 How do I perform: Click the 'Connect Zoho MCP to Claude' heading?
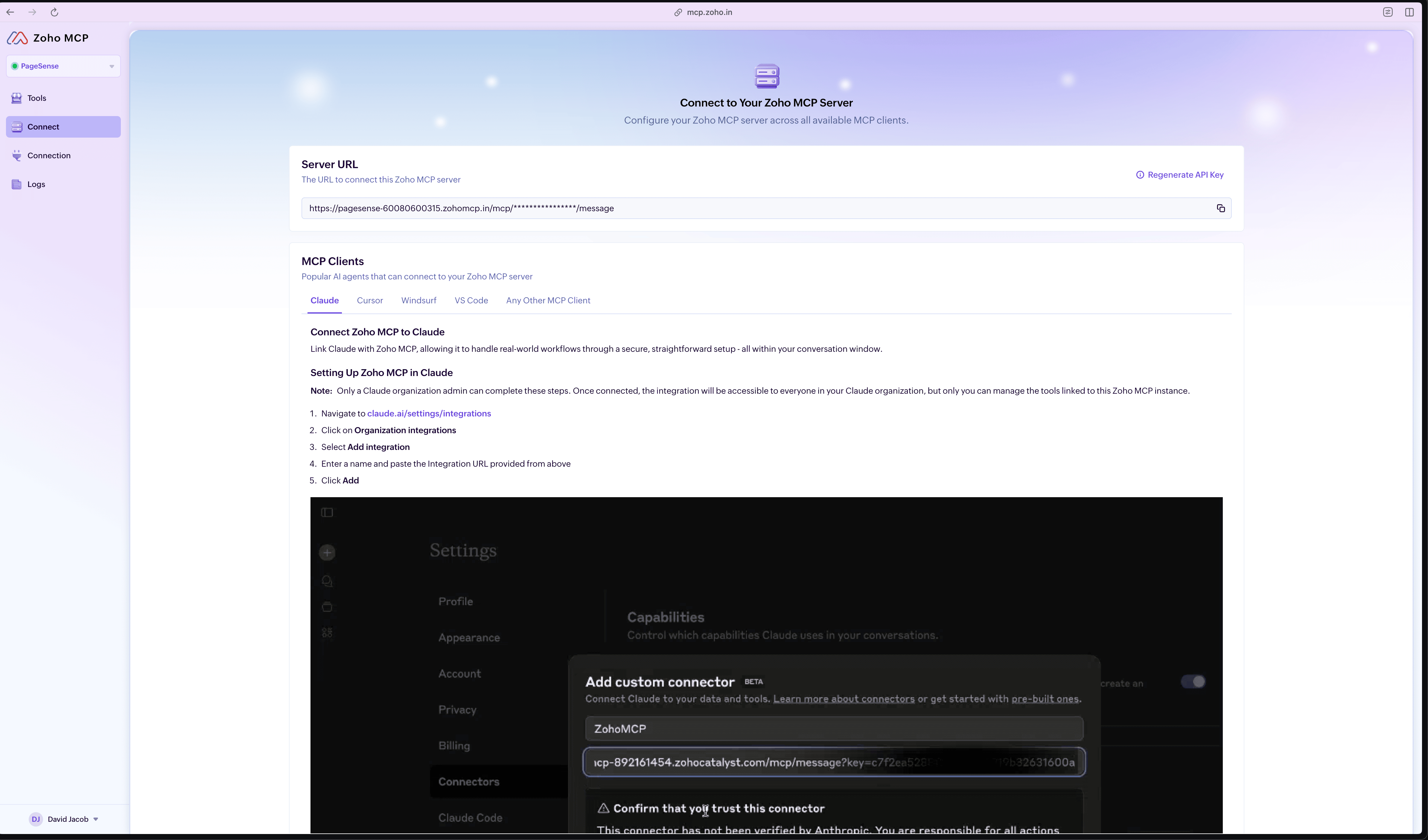(377, 332)
